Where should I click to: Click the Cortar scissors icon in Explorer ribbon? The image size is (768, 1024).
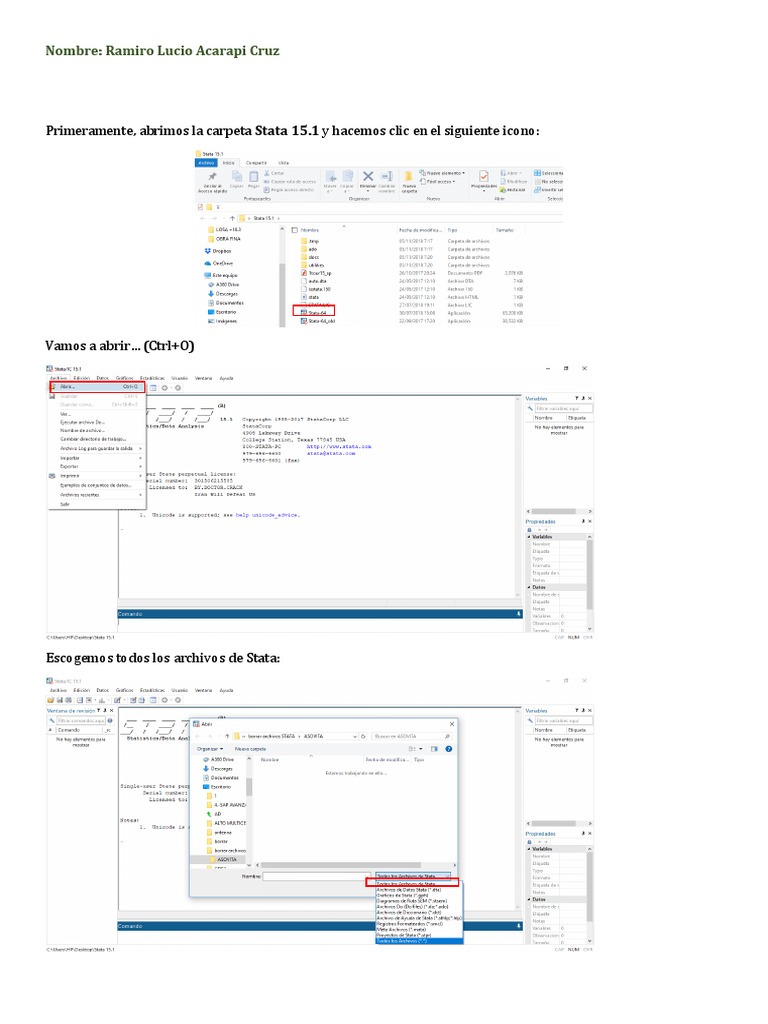coord(266,173)
